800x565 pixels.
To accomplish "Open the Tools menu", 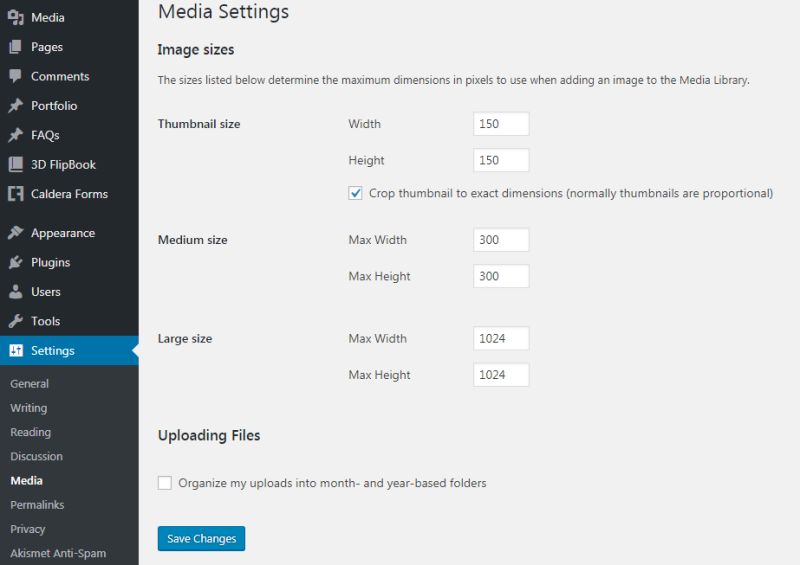I will click(x=45, y=321).
